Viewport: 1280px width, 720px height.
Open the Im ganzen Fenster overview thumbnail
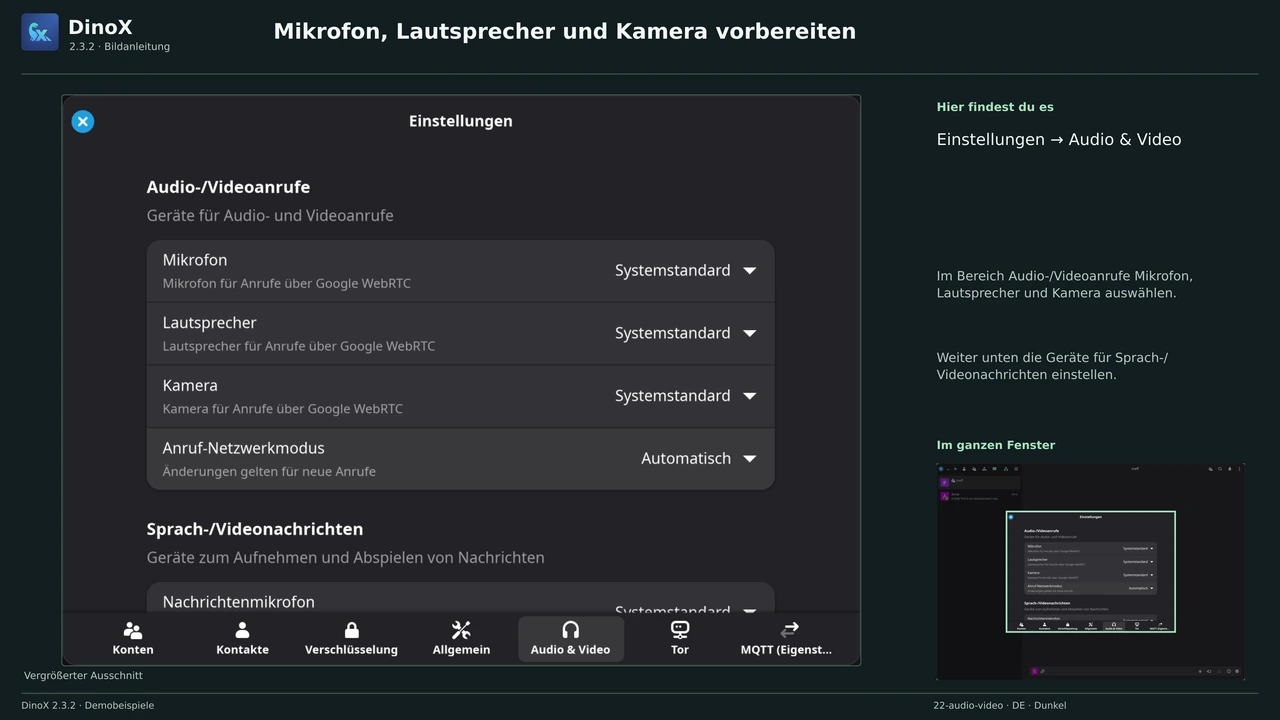point(1090,571)
